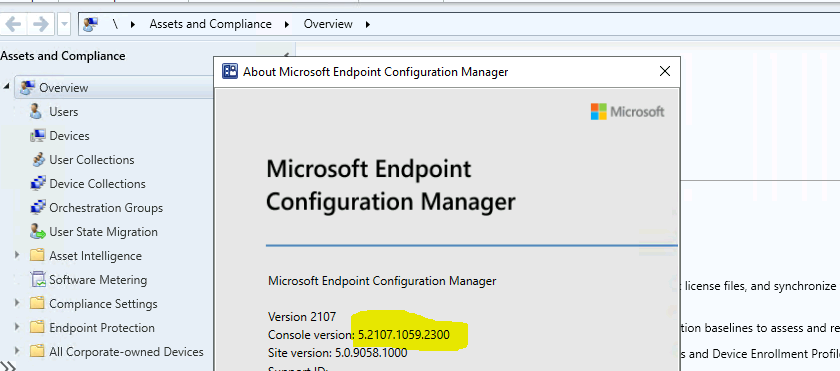Select Device Collections node
The image size is (840, 371).
pyautogui.click(x=98, y=184)
